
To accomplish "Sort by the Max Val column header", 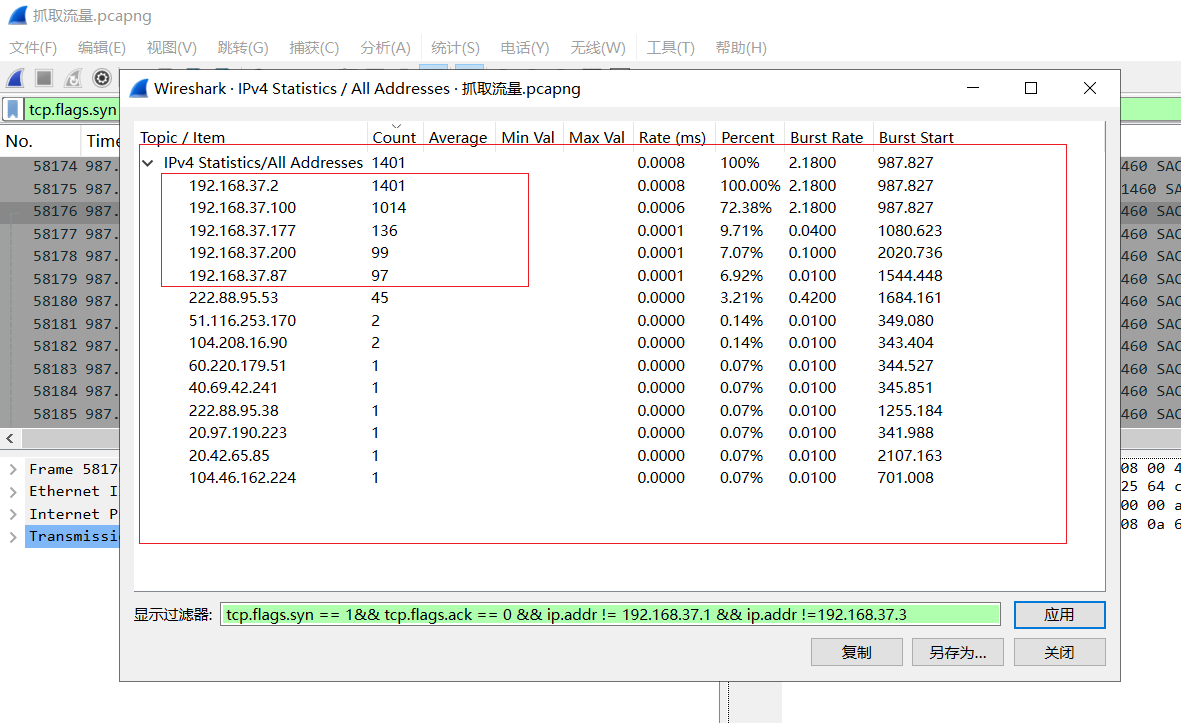I will coord(597,138).
